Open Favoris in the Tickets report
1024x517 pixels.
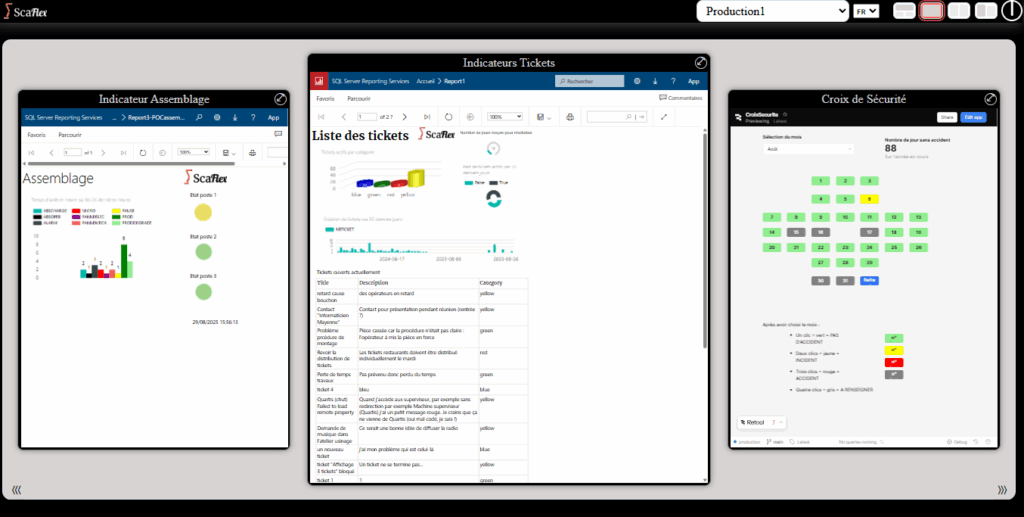pos(326,99)
